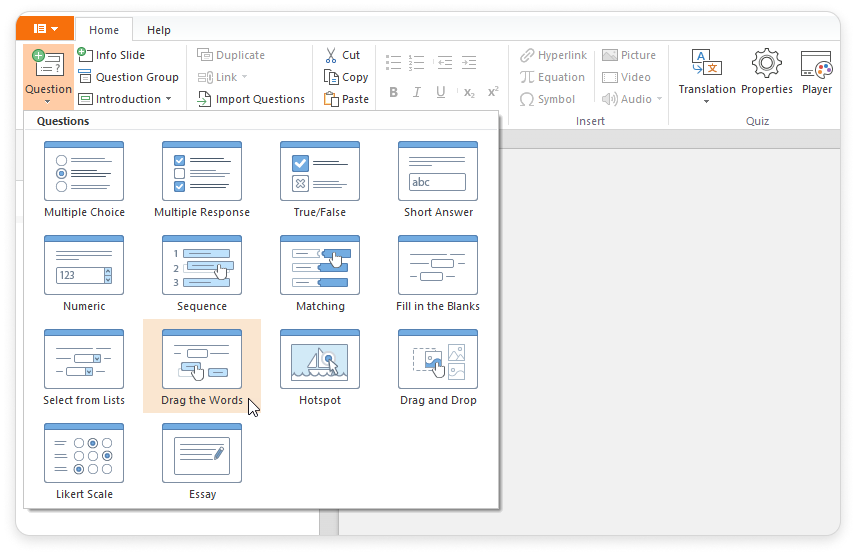Paste from clipboard
The width and height of the screenshot is (856, 555).
346,99
